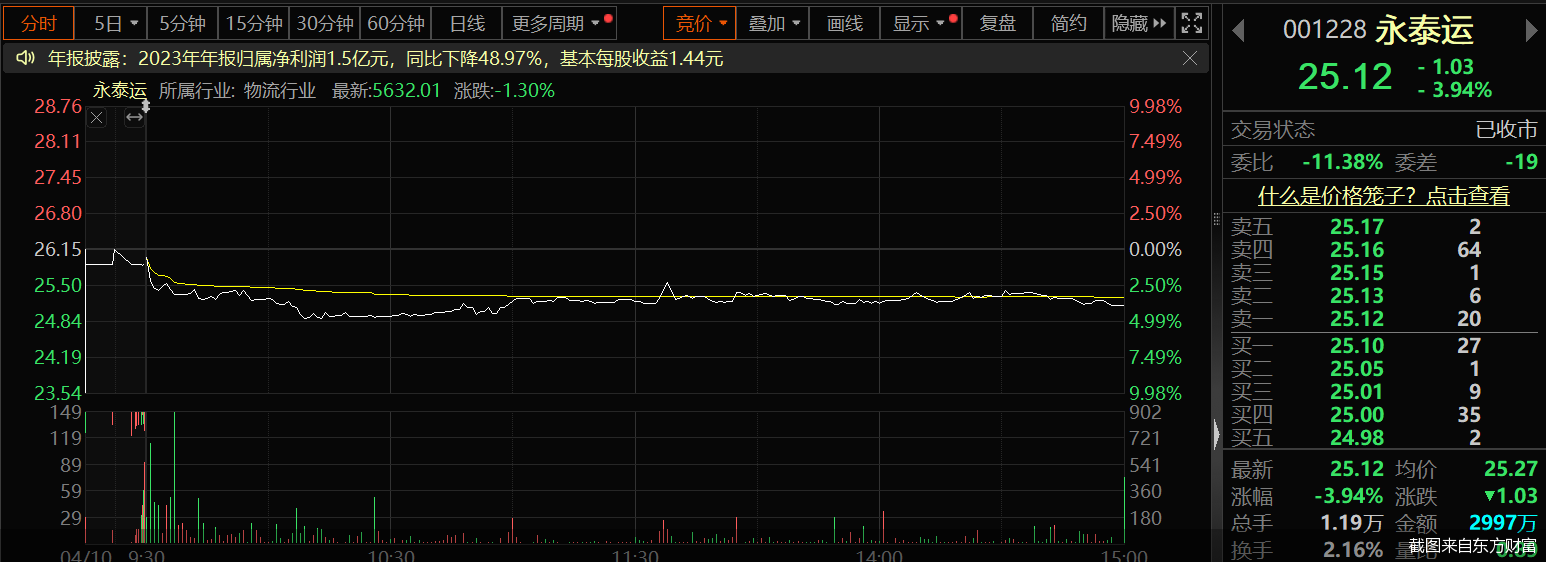Open the 5日 period dropdown

[115, 23]
